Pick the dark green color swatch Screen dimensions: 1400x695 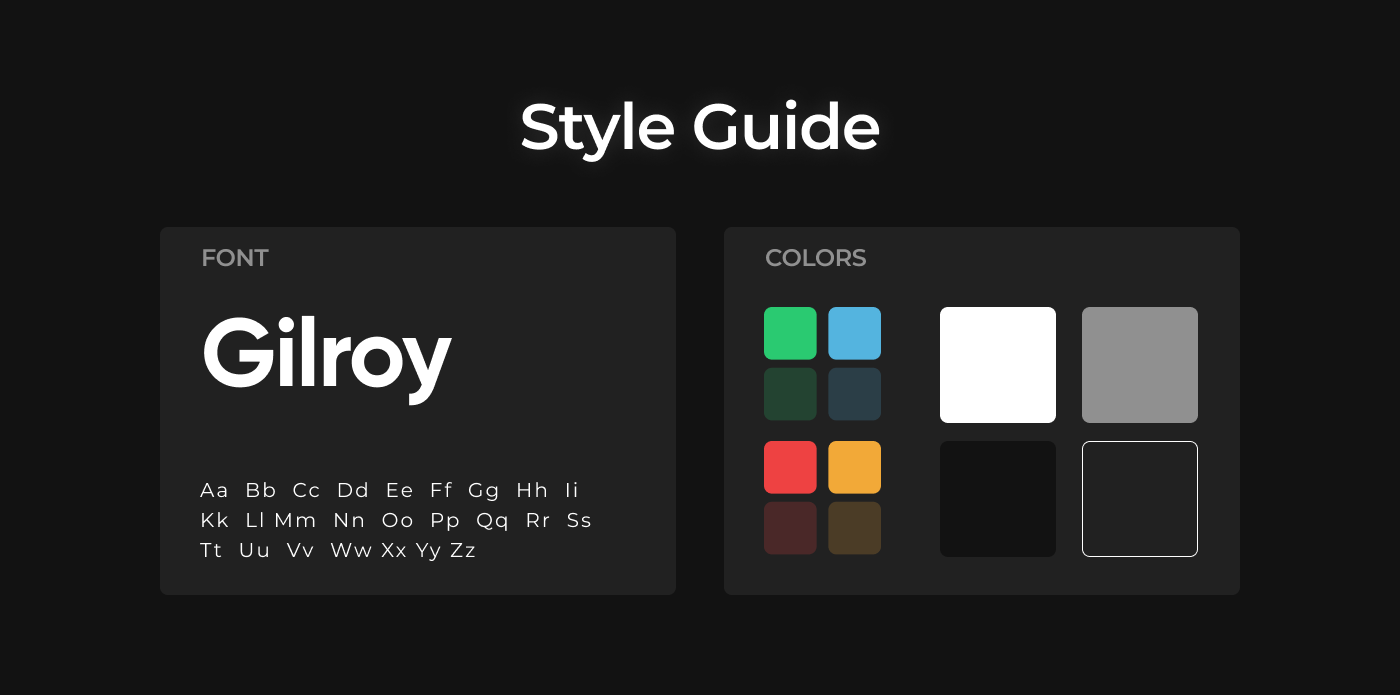tap(790, 394)
